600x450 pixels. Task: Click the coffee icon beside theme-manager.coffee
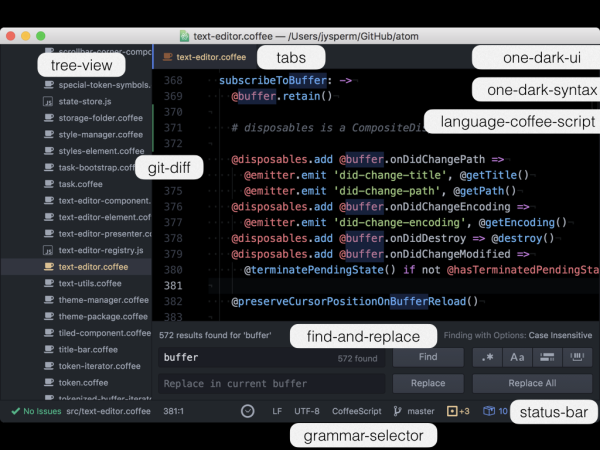(x=49, y=300)
